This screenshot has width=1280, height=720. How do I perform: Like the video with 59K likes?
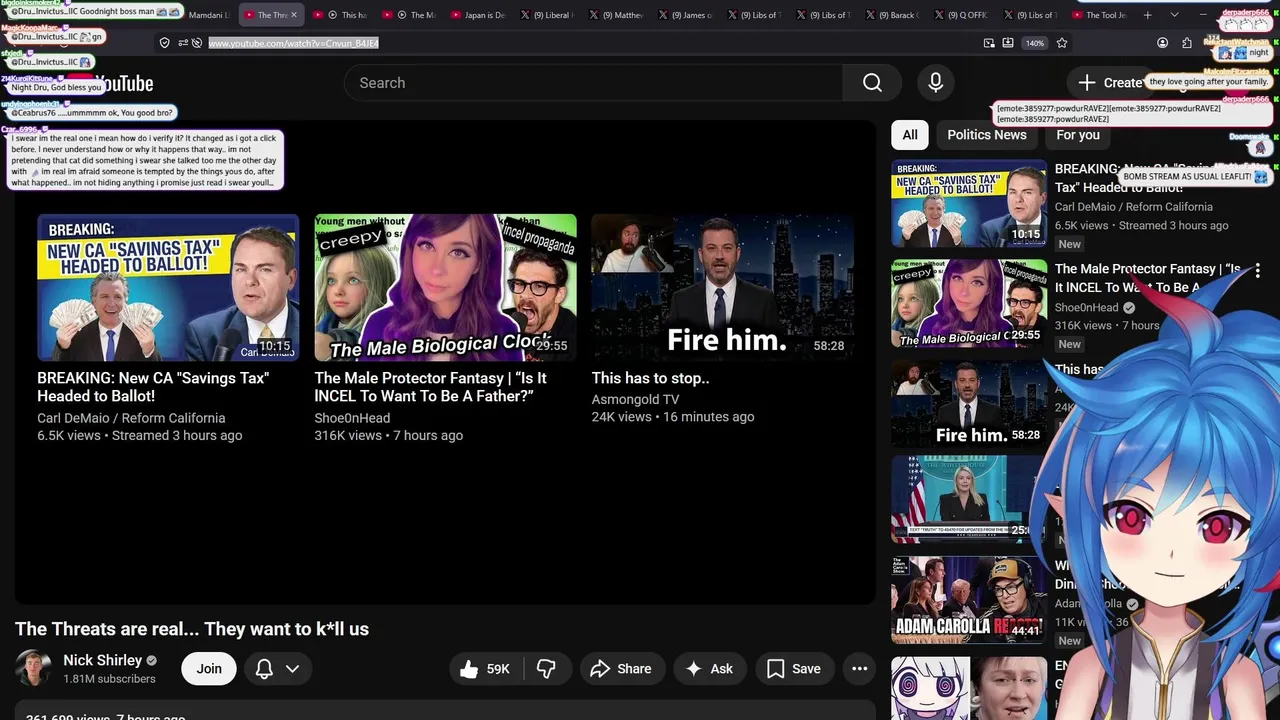pyautogui.click(x=485, y=669)
